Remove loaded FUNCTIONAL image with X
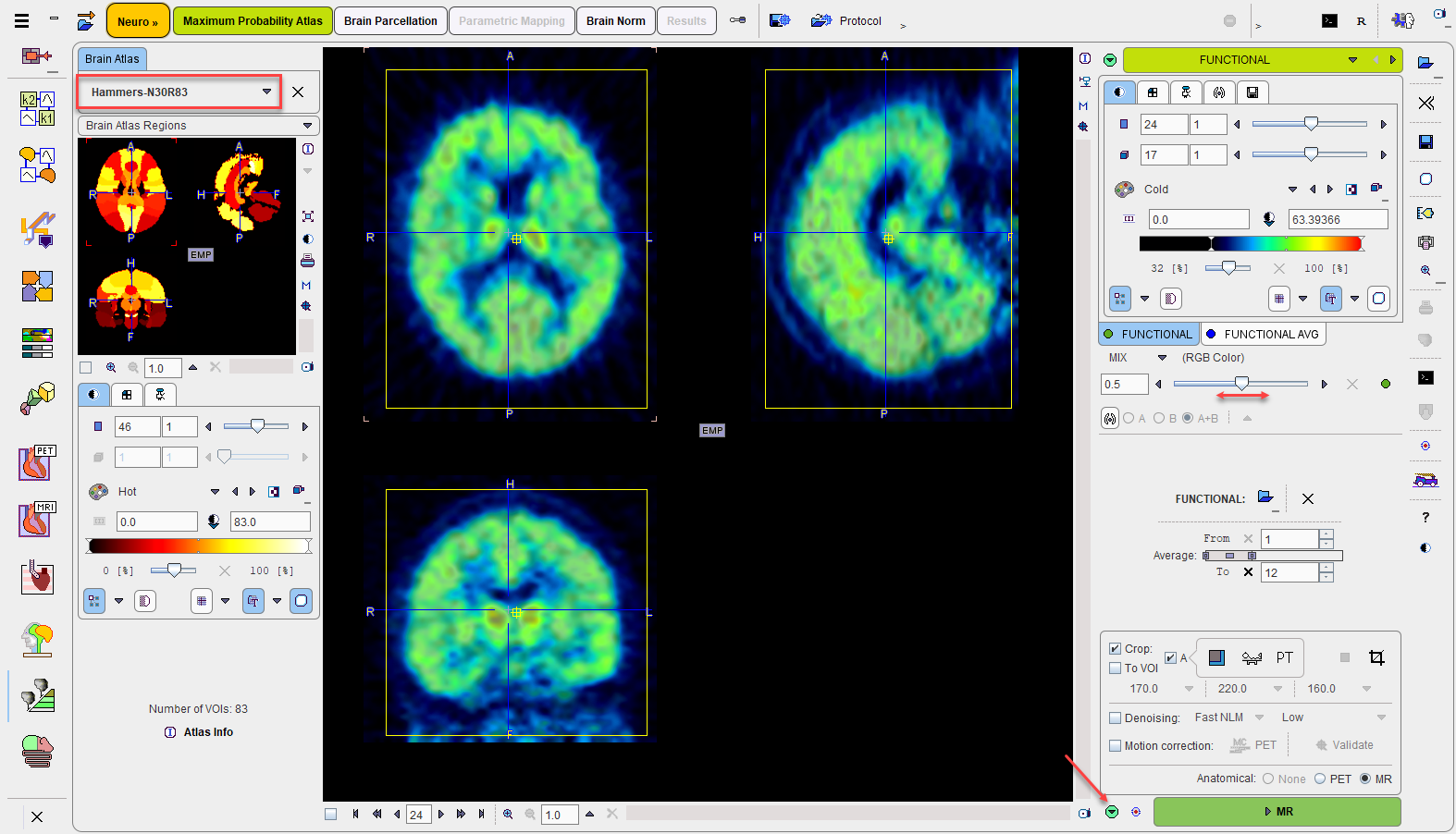 (x=1307, y=498)
